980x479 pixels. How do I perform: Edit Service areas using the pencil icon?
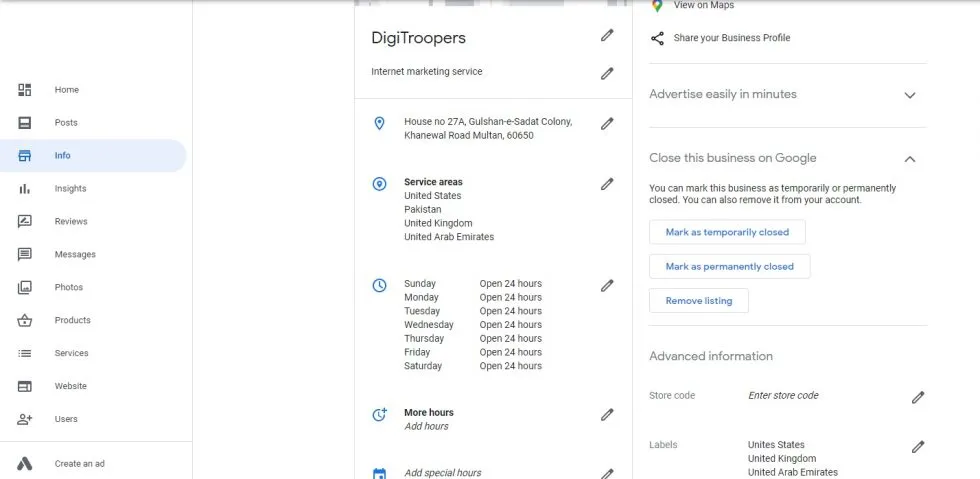(x=607, y=184)
